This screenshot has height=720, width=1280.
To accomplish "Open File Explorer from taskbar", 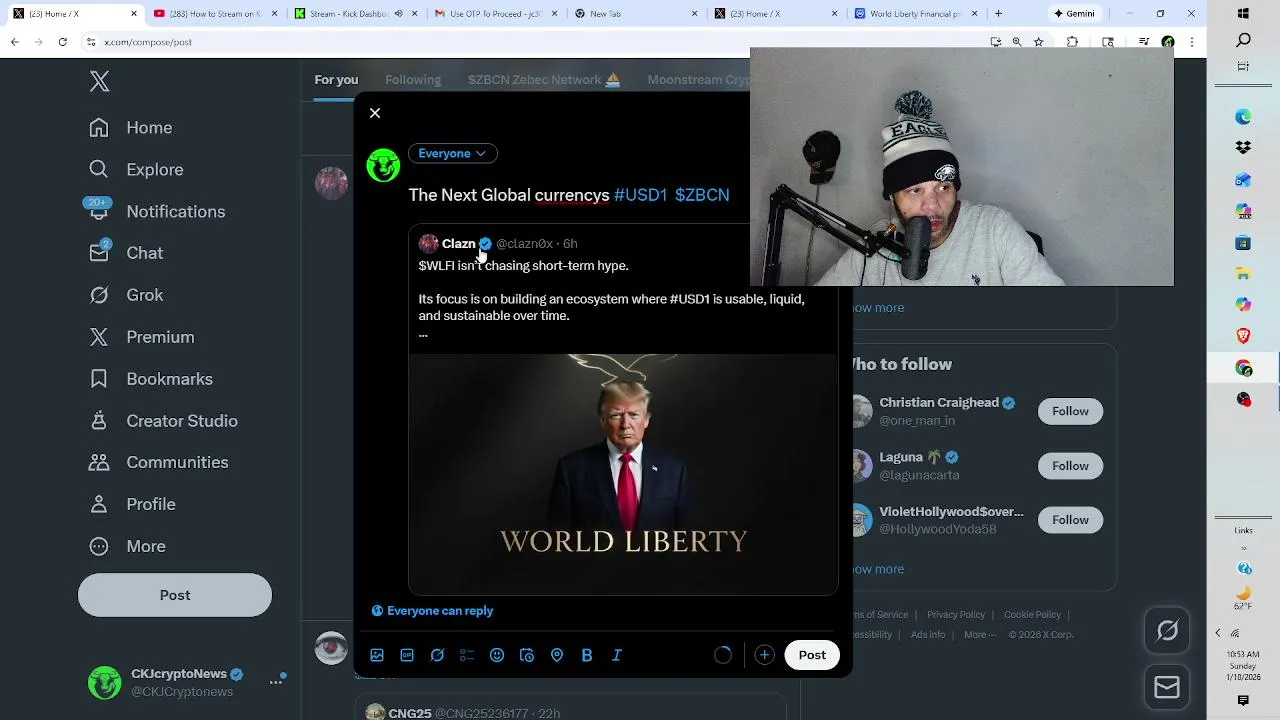I will pyautogui.click(x=1243, y=273).
